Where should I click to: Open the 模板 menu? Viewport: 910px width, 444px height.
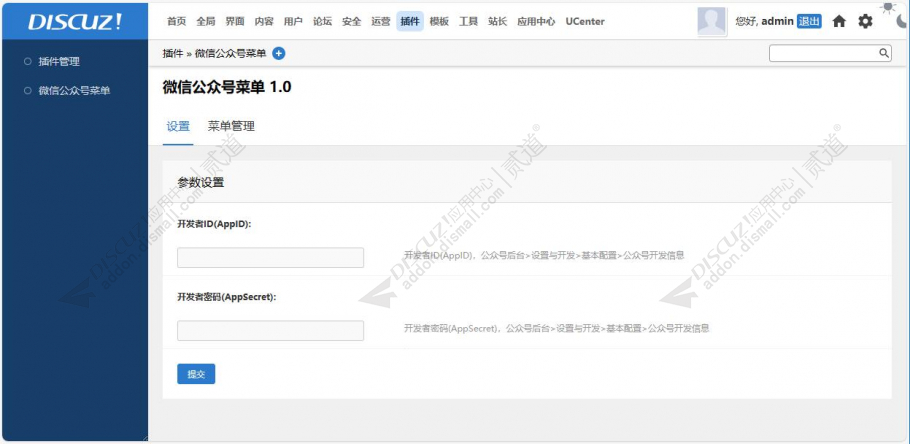[x=439, y=21]
